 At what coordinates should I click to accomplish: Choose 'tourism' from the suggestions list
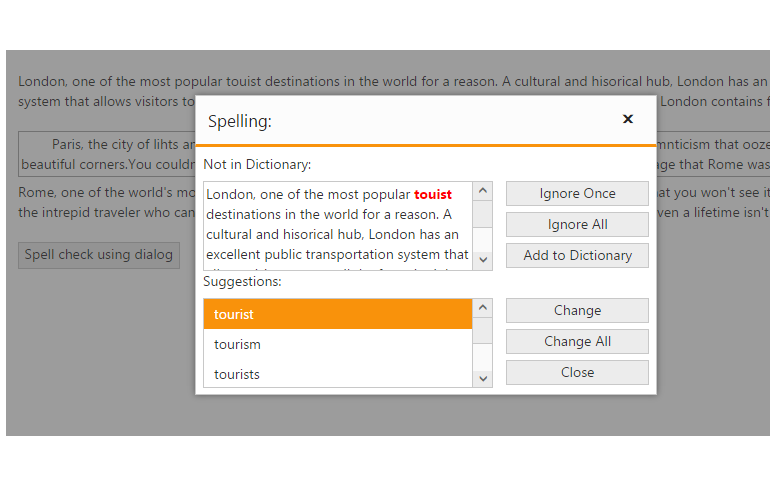[x=337, y=344]
